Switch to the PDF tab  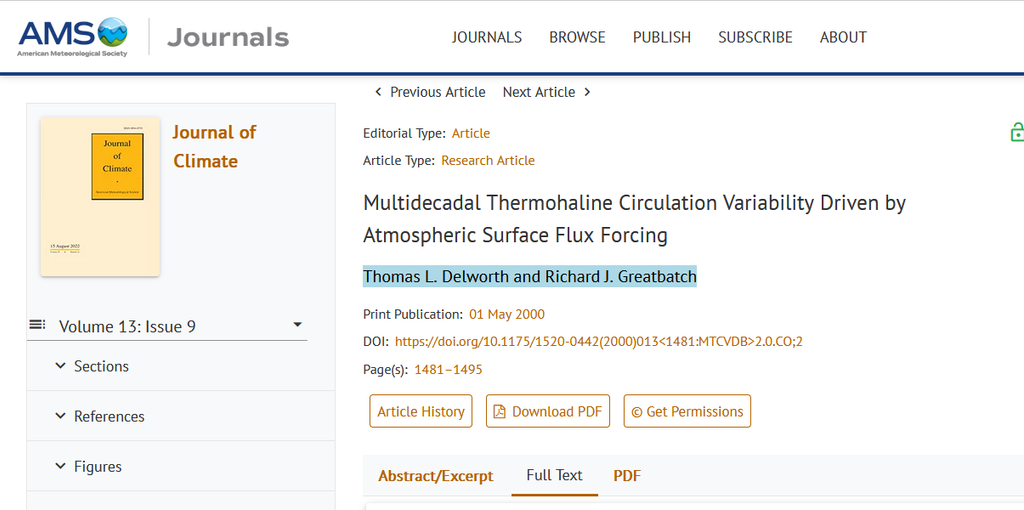coord(627,476)
